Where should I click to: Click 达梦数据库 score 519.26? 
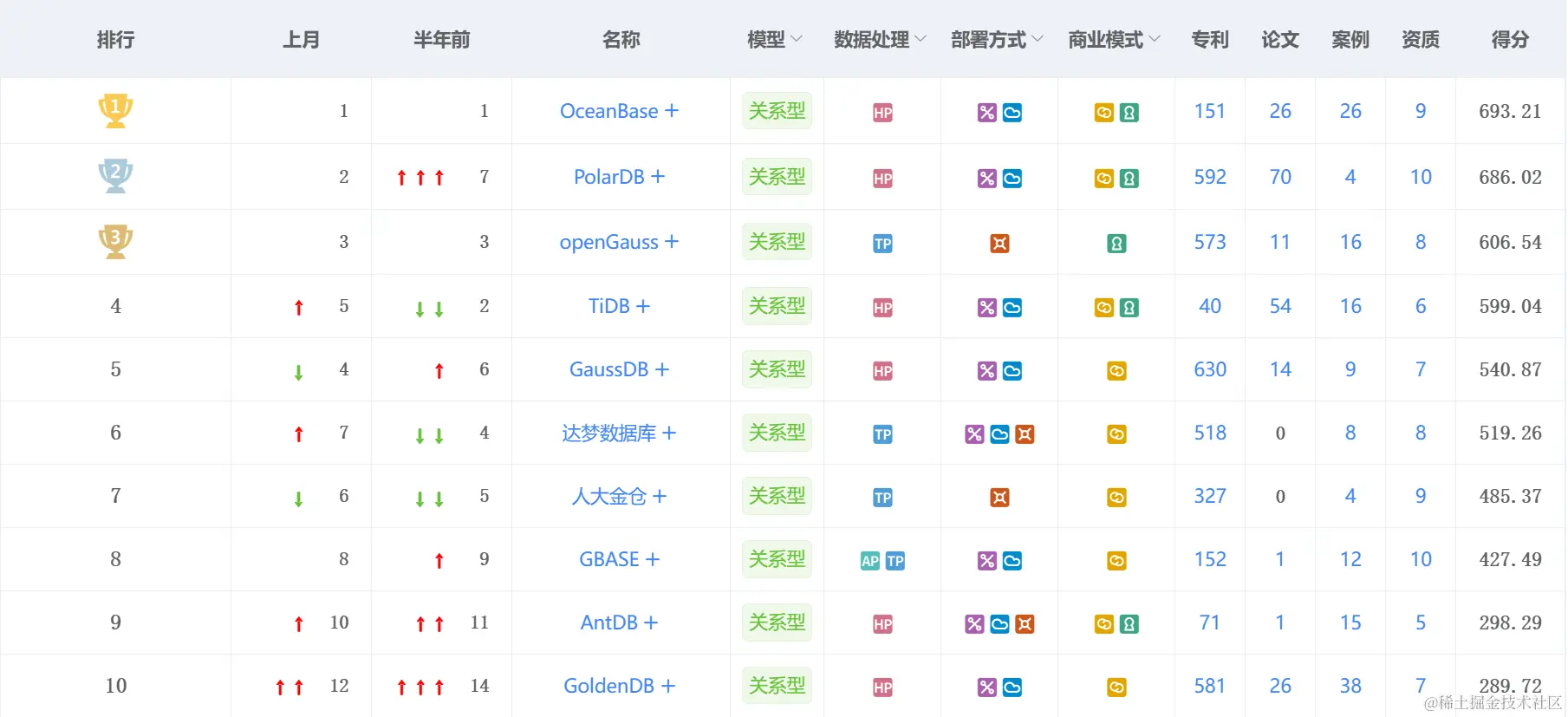tap(1510, 433)
